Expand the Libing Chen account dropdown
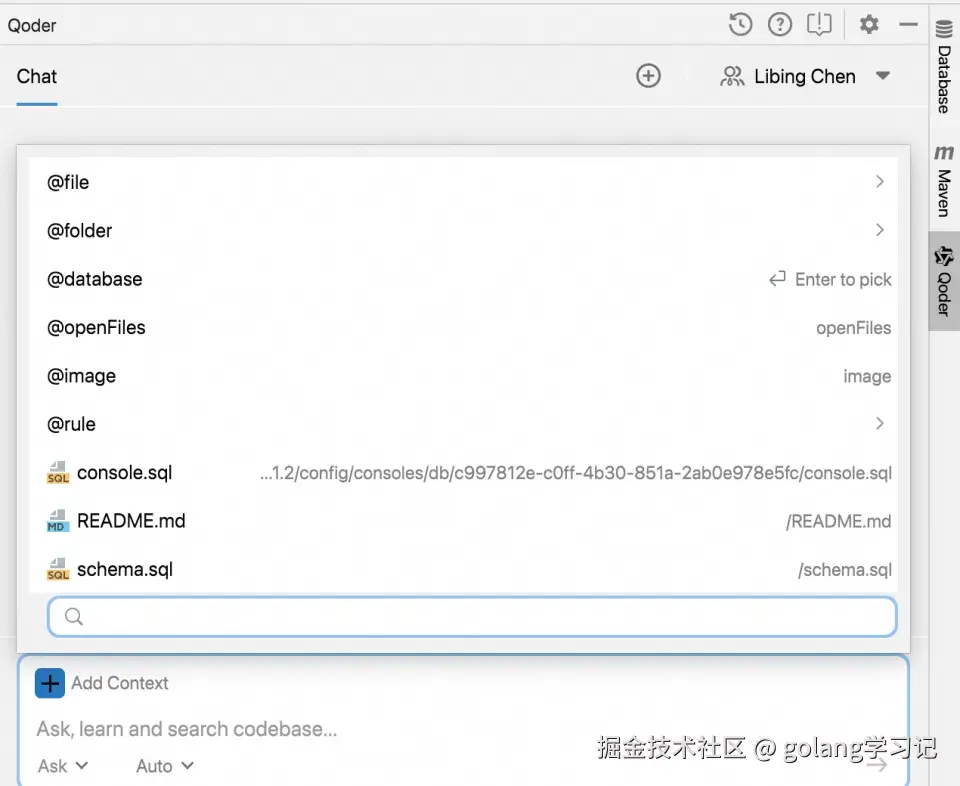This screenshot has height=786, width=960. pos(882,76)
